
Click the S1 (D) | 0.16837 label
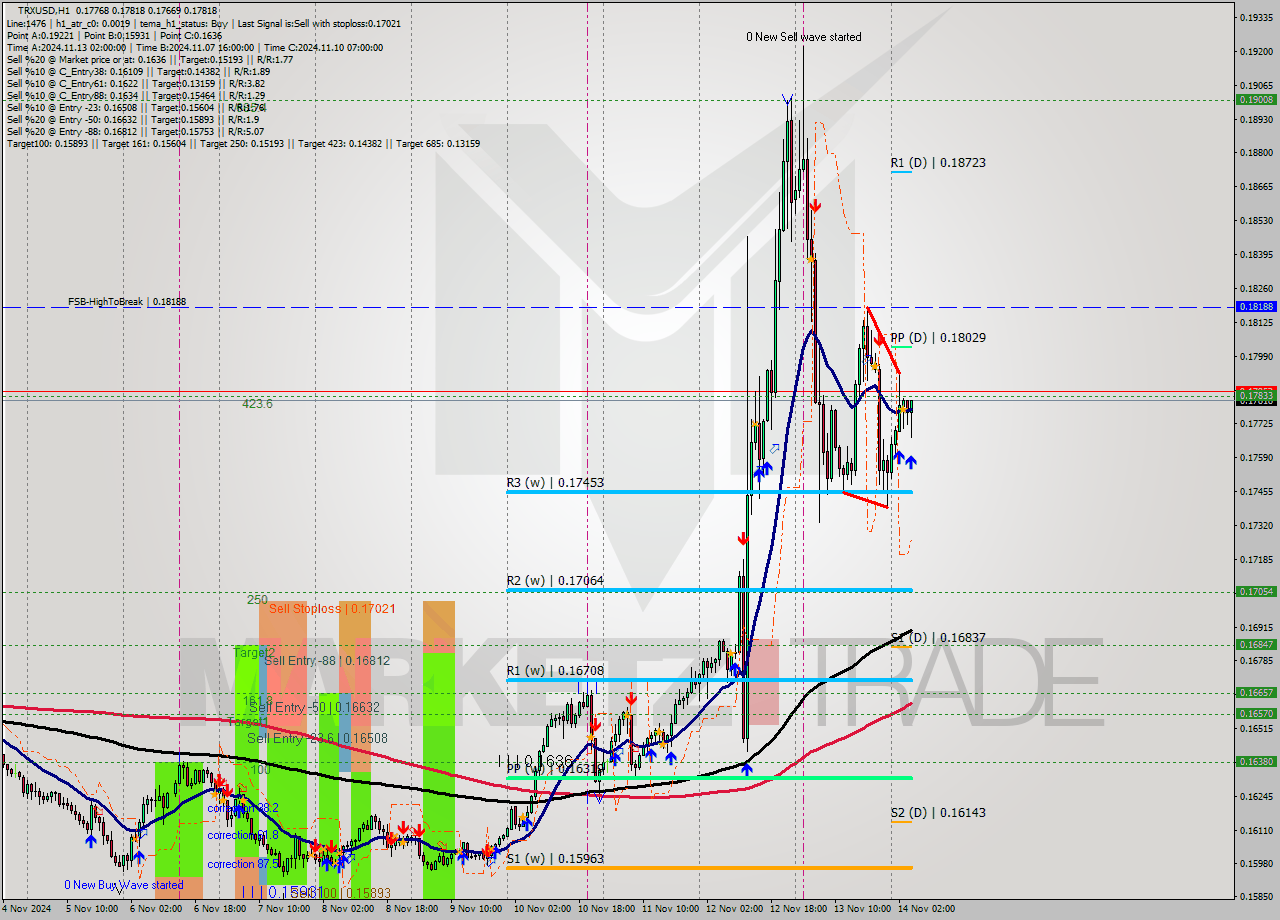[938, 638]
